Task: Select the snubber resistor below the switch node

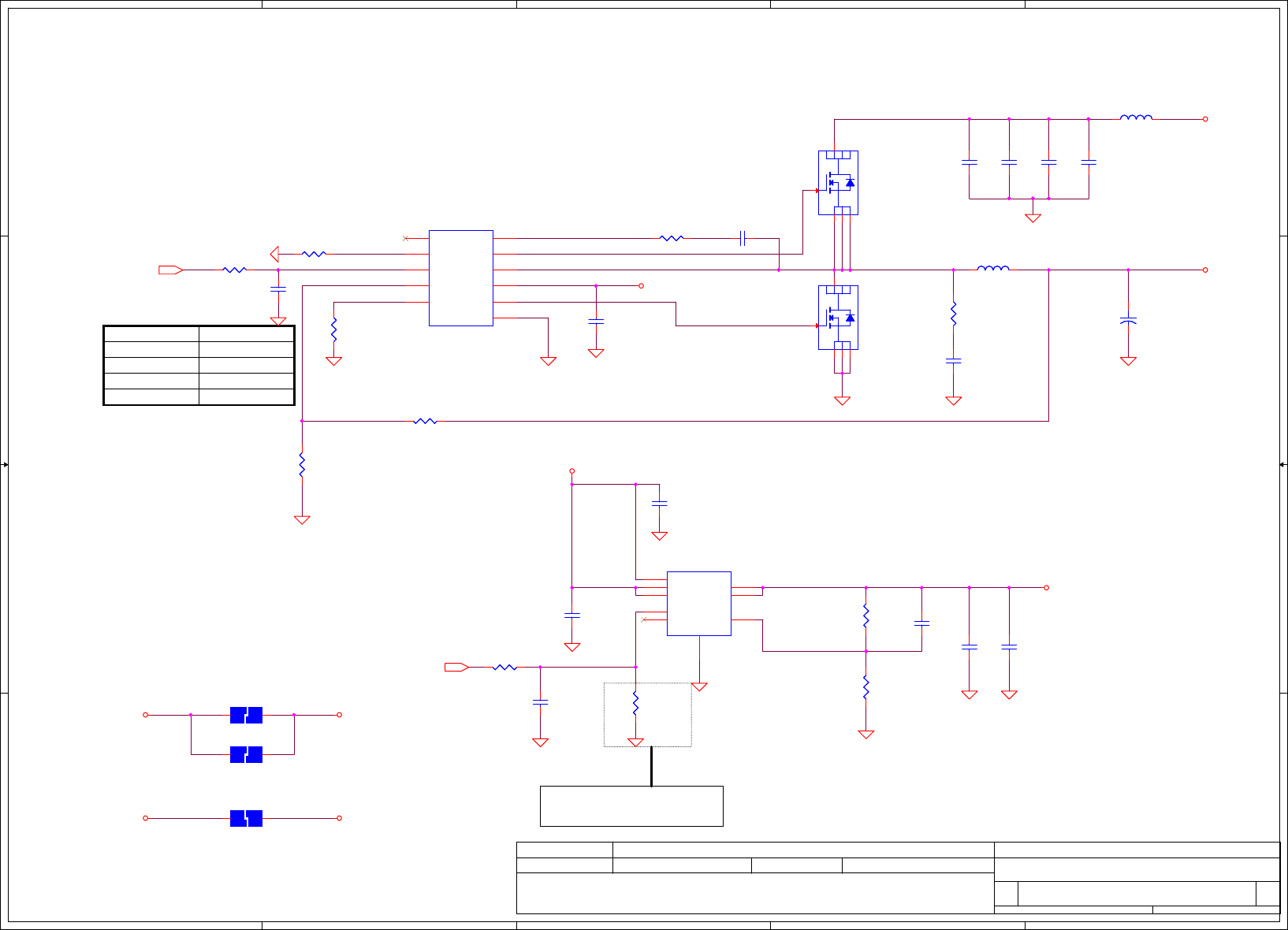Action: coord(953,314)
